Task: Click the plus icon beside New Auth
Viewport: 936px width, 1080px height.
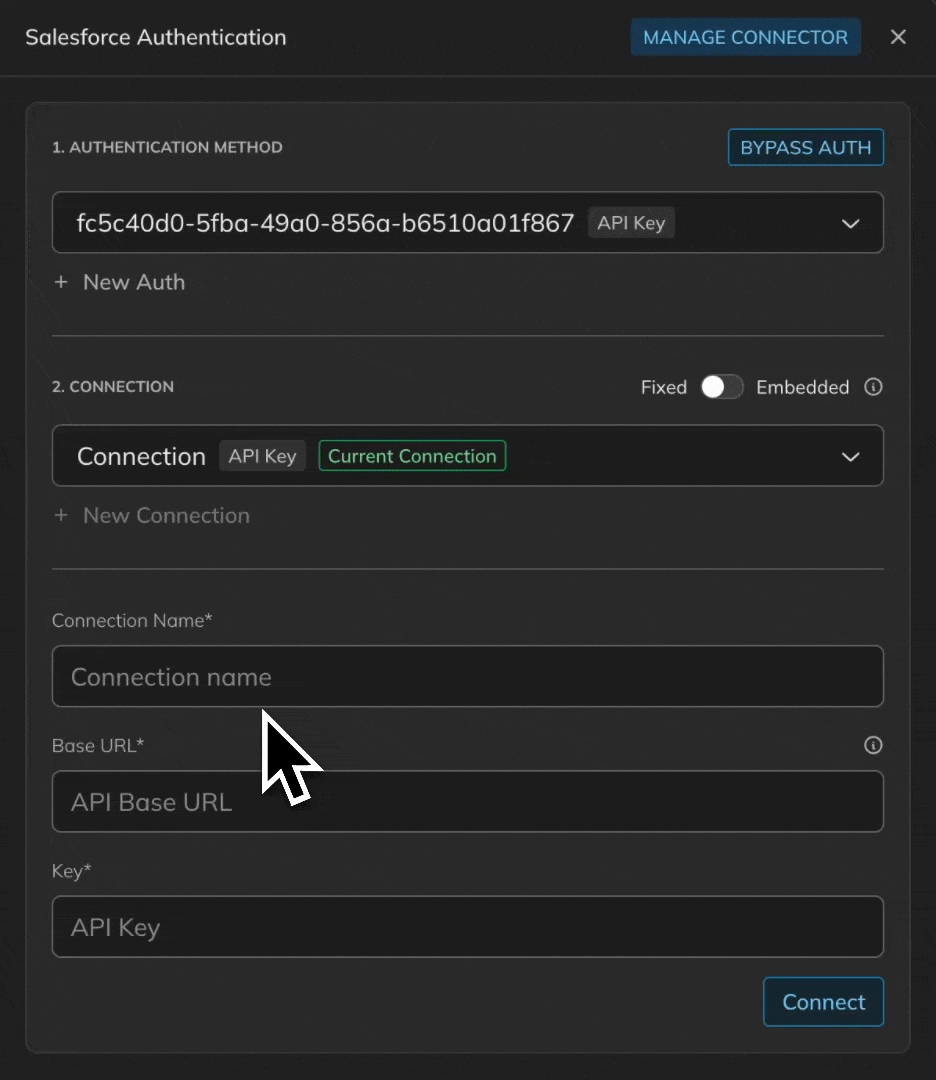Action: click(61, 282)
